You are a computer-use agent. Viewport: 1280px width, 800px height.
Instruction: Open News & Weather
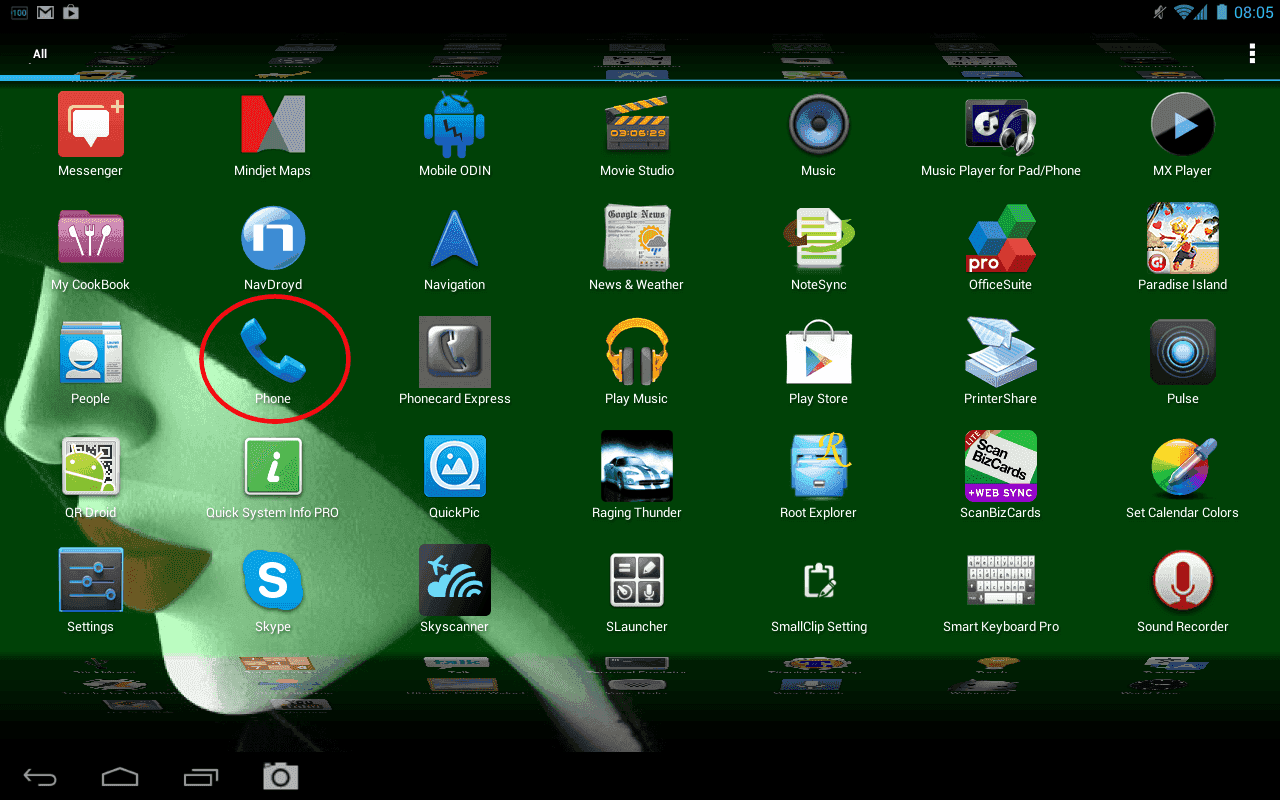click(x=637, y=238)
